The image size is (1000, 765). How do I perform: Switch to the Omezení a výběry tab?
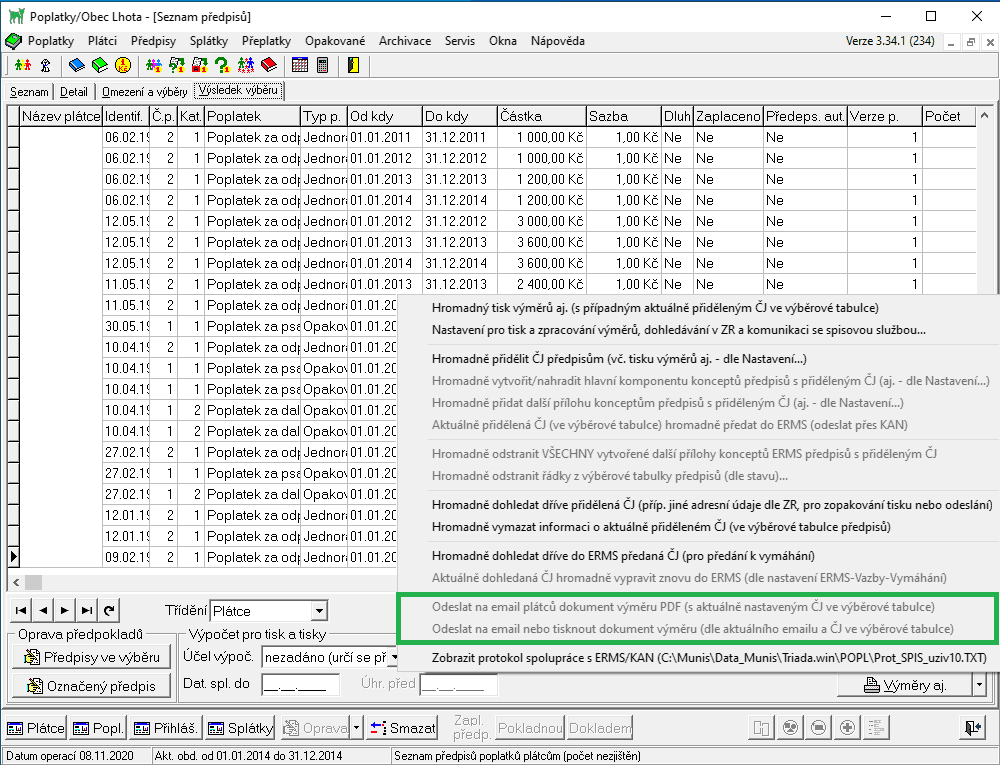pos(143,92)
